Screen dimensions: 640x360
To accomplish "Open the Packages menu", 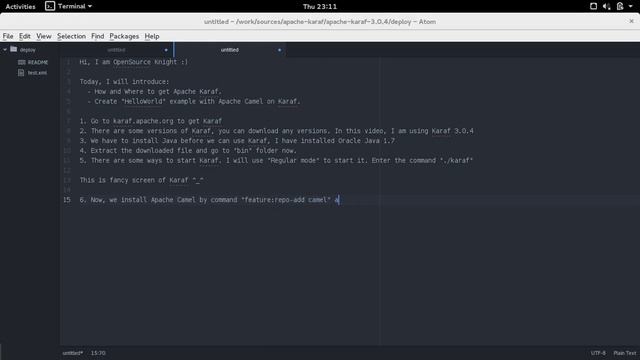I will coord(124,36).
